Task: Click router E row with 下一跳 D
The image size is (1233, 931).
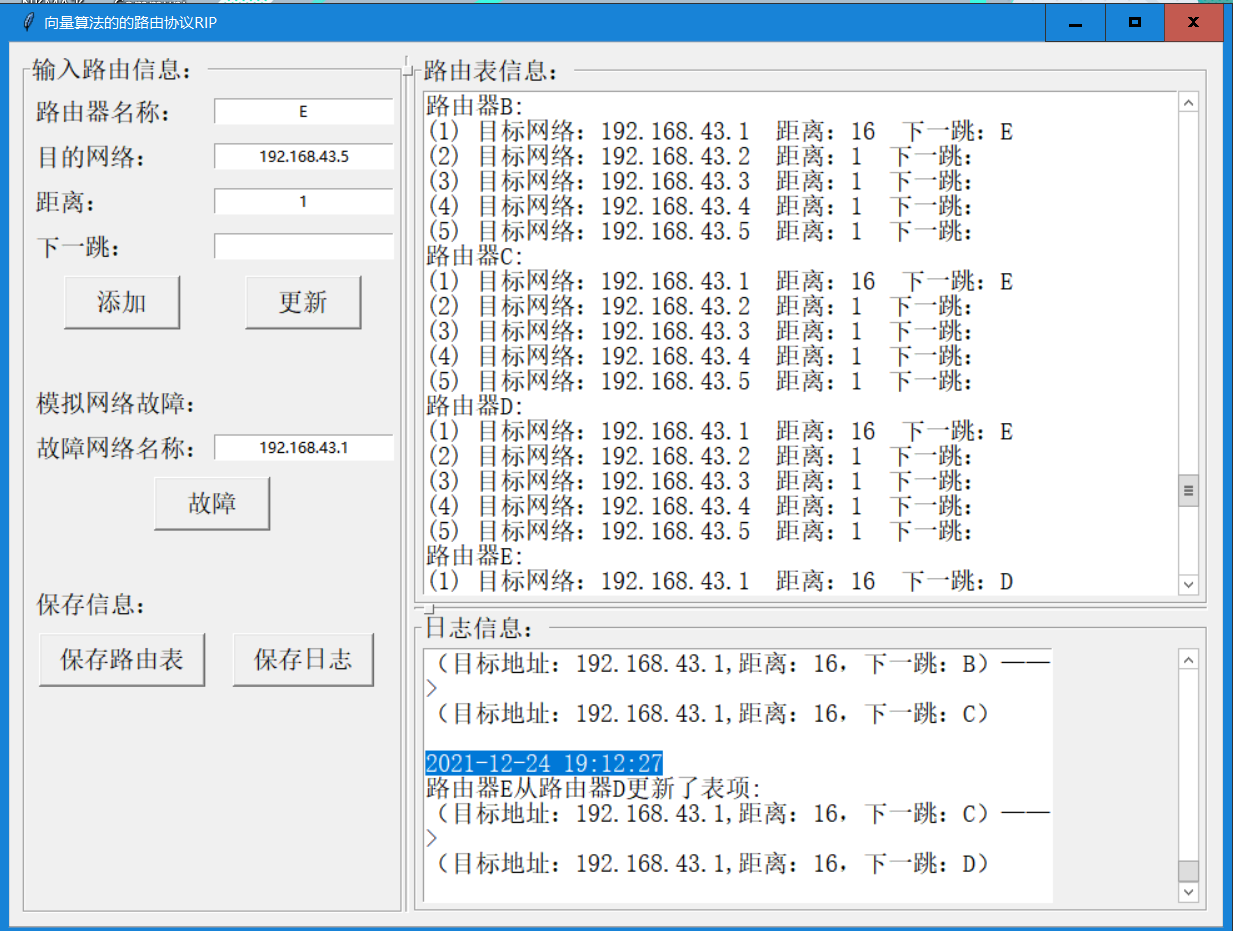Action: click(720, 581)
